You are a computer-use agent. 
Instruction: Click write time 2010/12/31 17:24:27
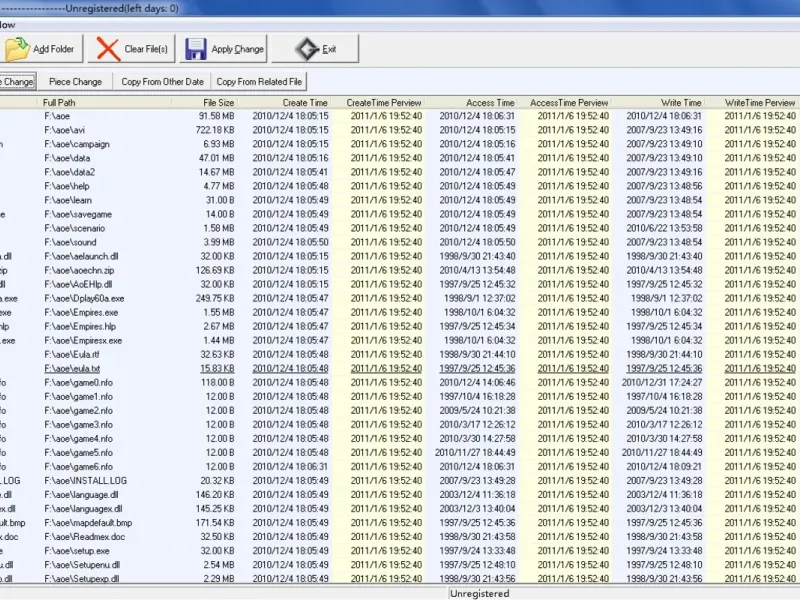662,383
